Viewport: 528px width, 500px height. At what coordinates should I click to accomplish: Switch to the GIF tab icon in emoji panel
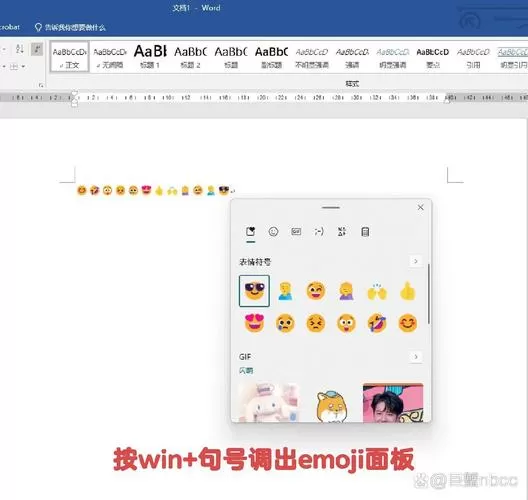tap(296, 232)
